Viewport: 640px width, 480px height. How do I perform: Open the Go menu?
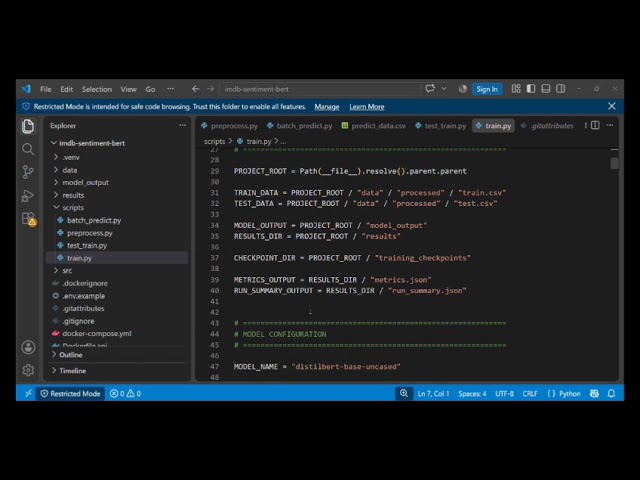(x=150, y=89)
